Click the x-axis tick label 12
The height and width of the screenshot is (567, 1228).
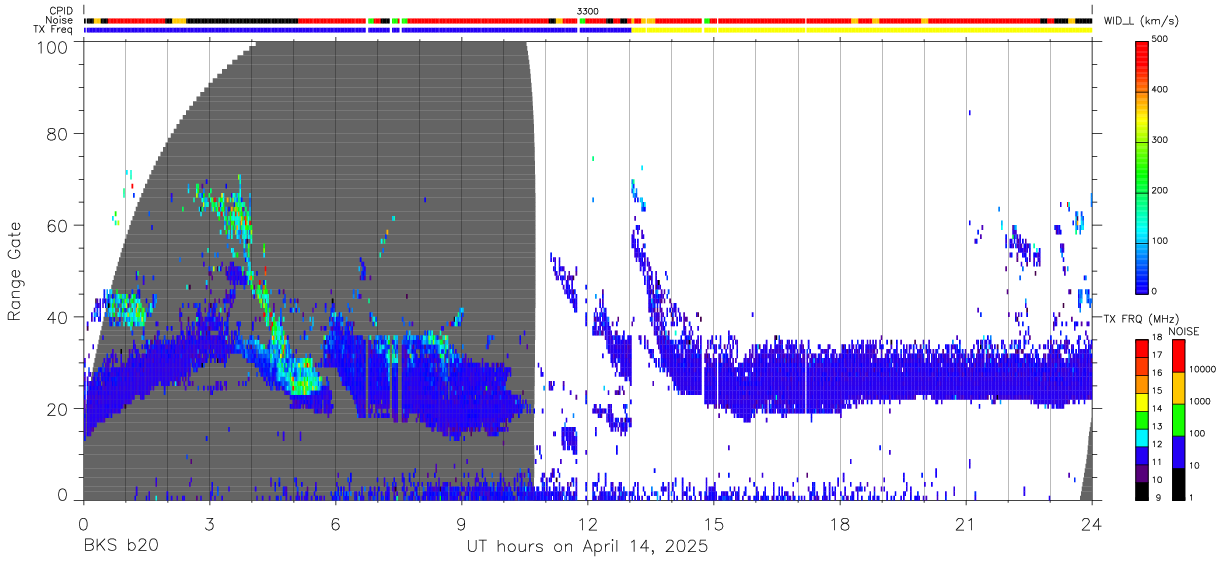[x=588, y=523]
